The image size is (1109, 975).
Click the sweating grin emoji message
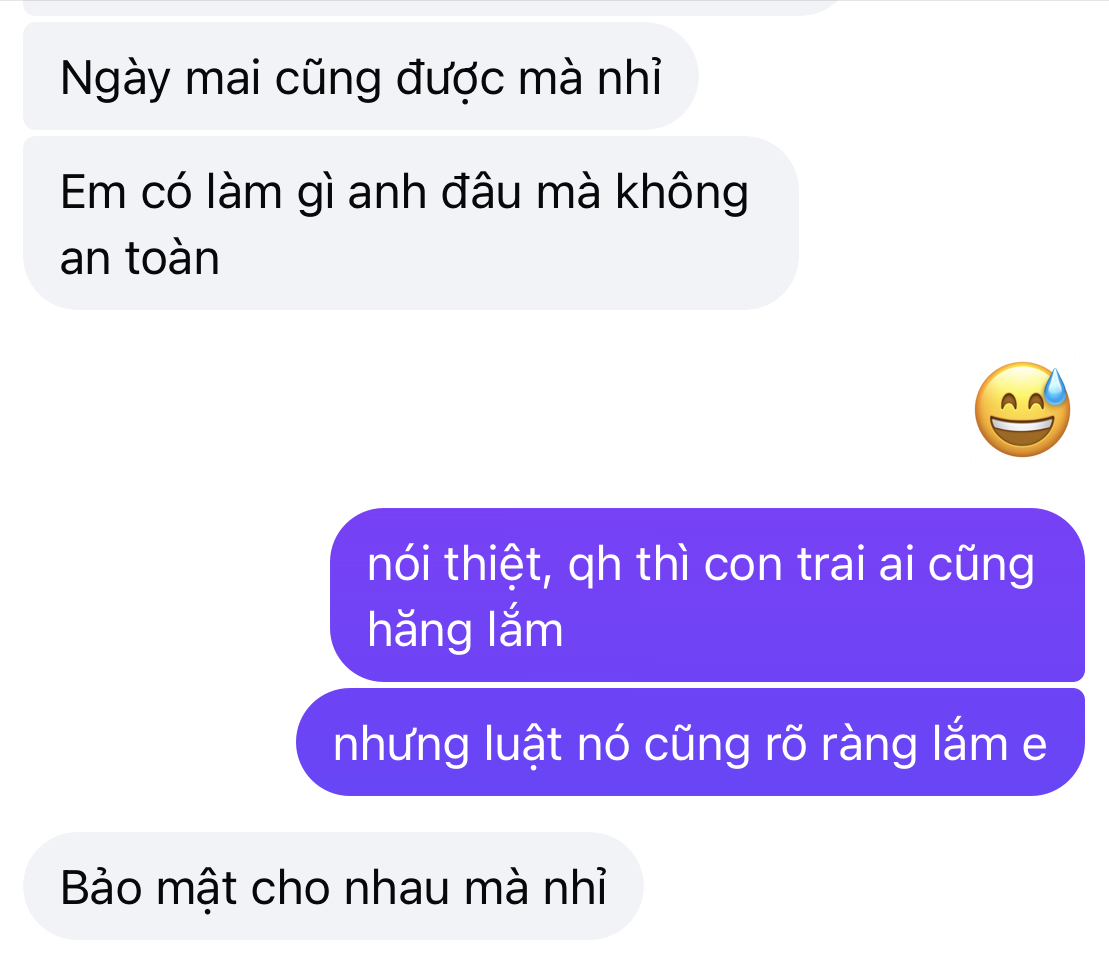pyautogui.click(x=1022, y=410)
